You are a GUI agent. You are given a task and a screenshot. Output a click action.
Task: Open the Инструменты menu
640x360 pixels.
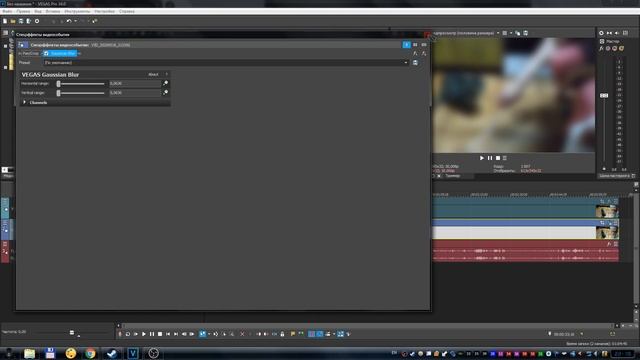click(x=77, y=11)
